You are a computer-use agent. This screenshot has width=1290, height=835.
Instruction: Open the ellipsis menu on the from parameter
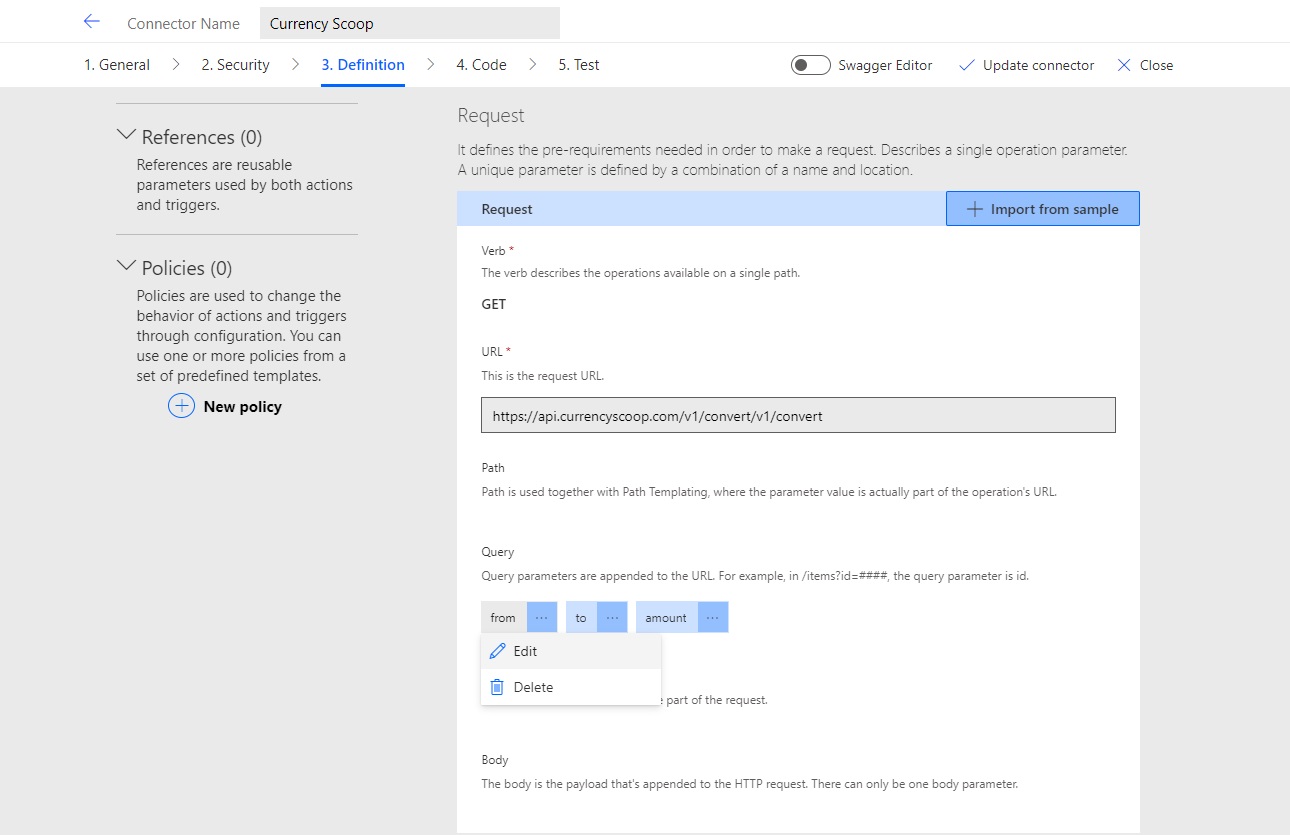click(x=541, y=617)
